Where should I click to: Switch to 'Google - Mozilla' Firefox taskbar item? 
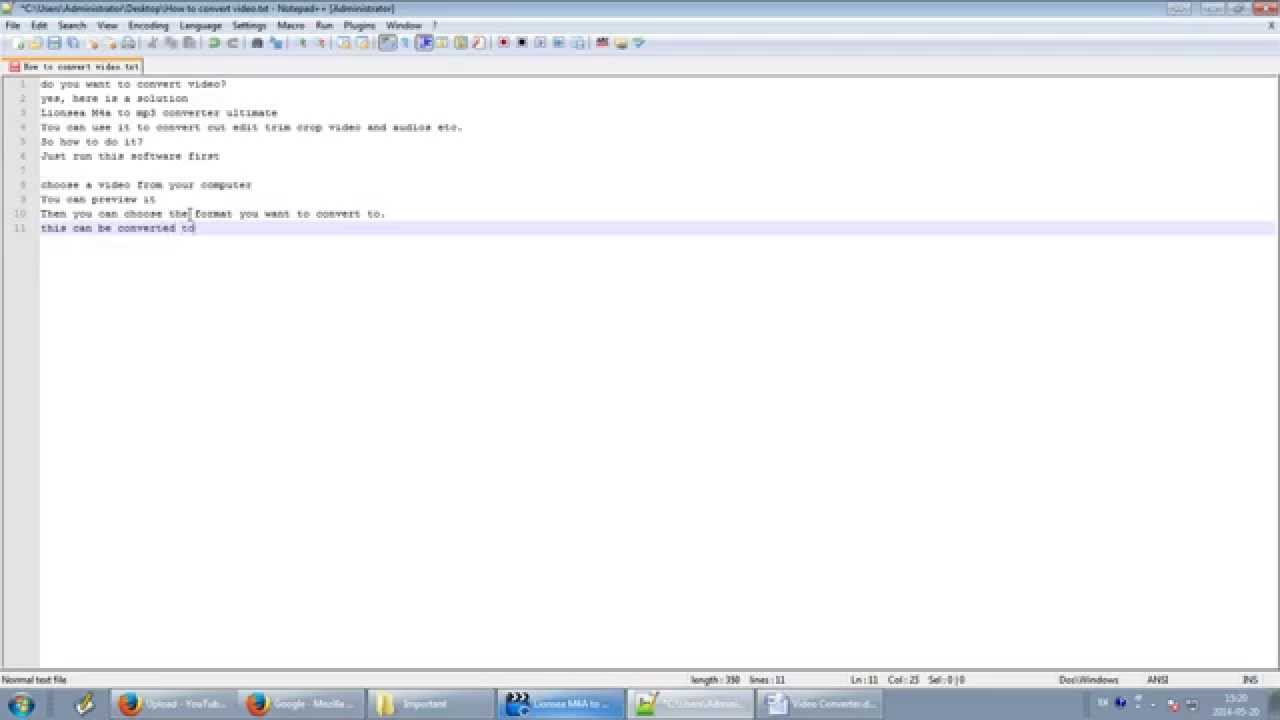pyautogui.click(x=302, y=704)
